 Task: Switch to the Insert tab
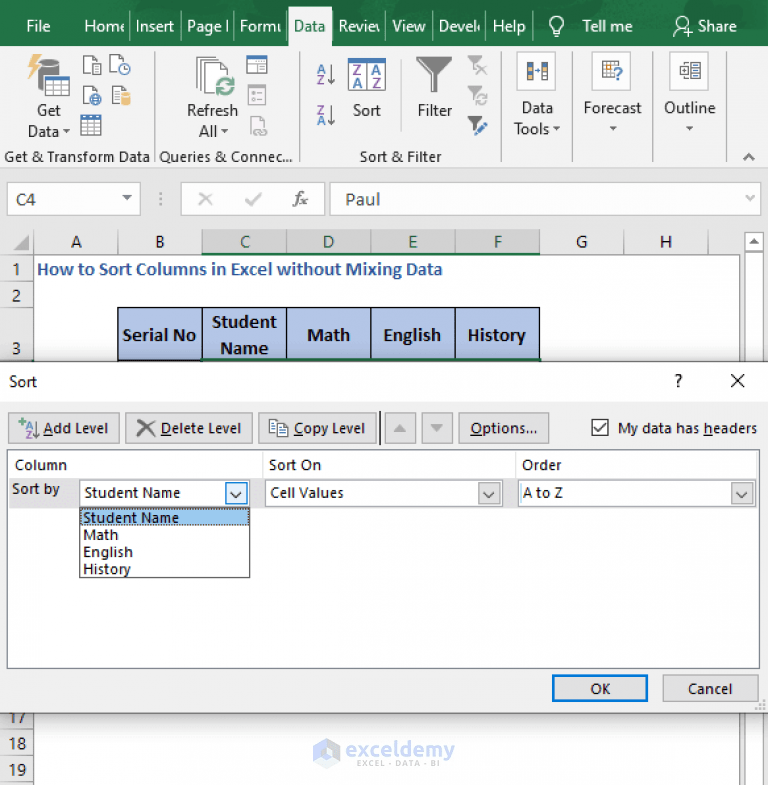(x=154, y=26)
